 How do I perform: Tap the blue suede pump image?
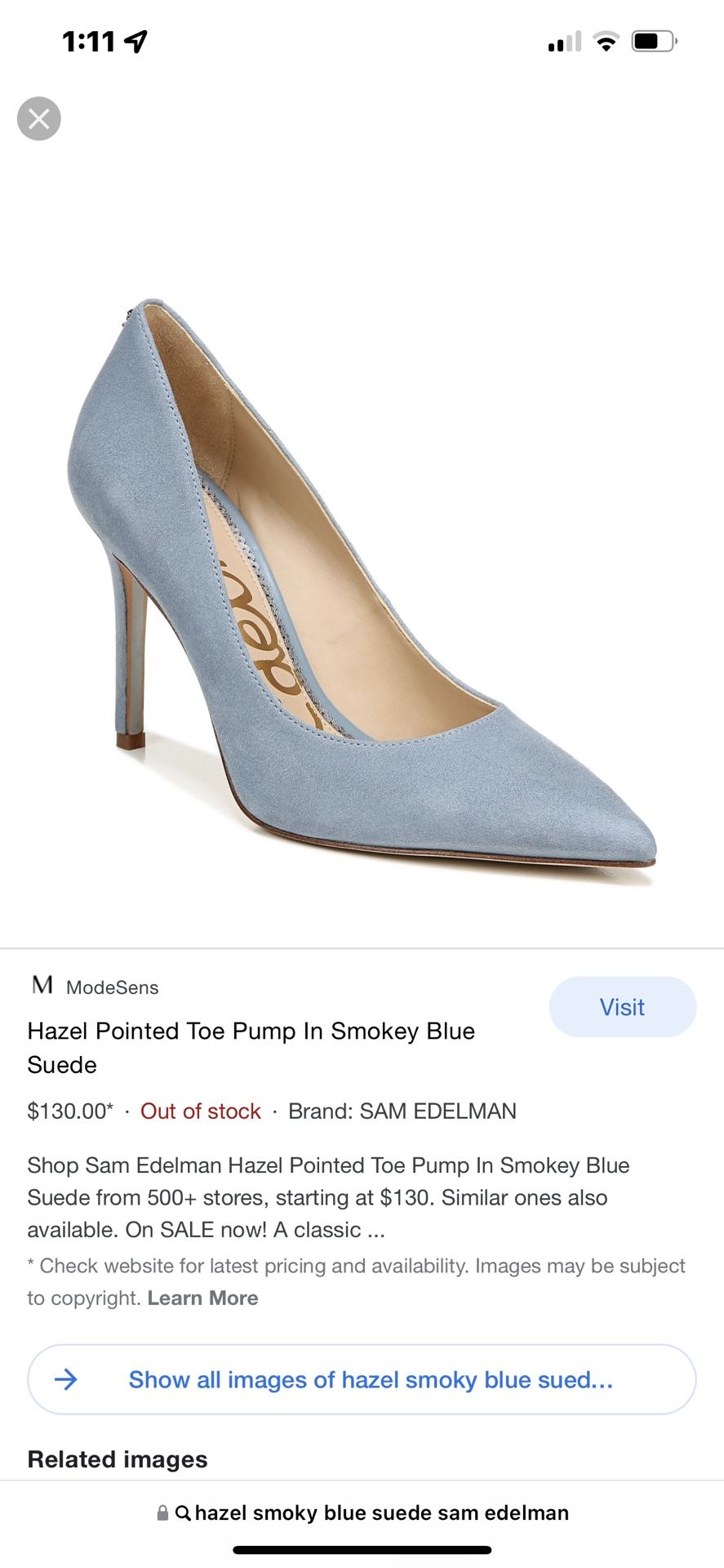tap(362, 594)
